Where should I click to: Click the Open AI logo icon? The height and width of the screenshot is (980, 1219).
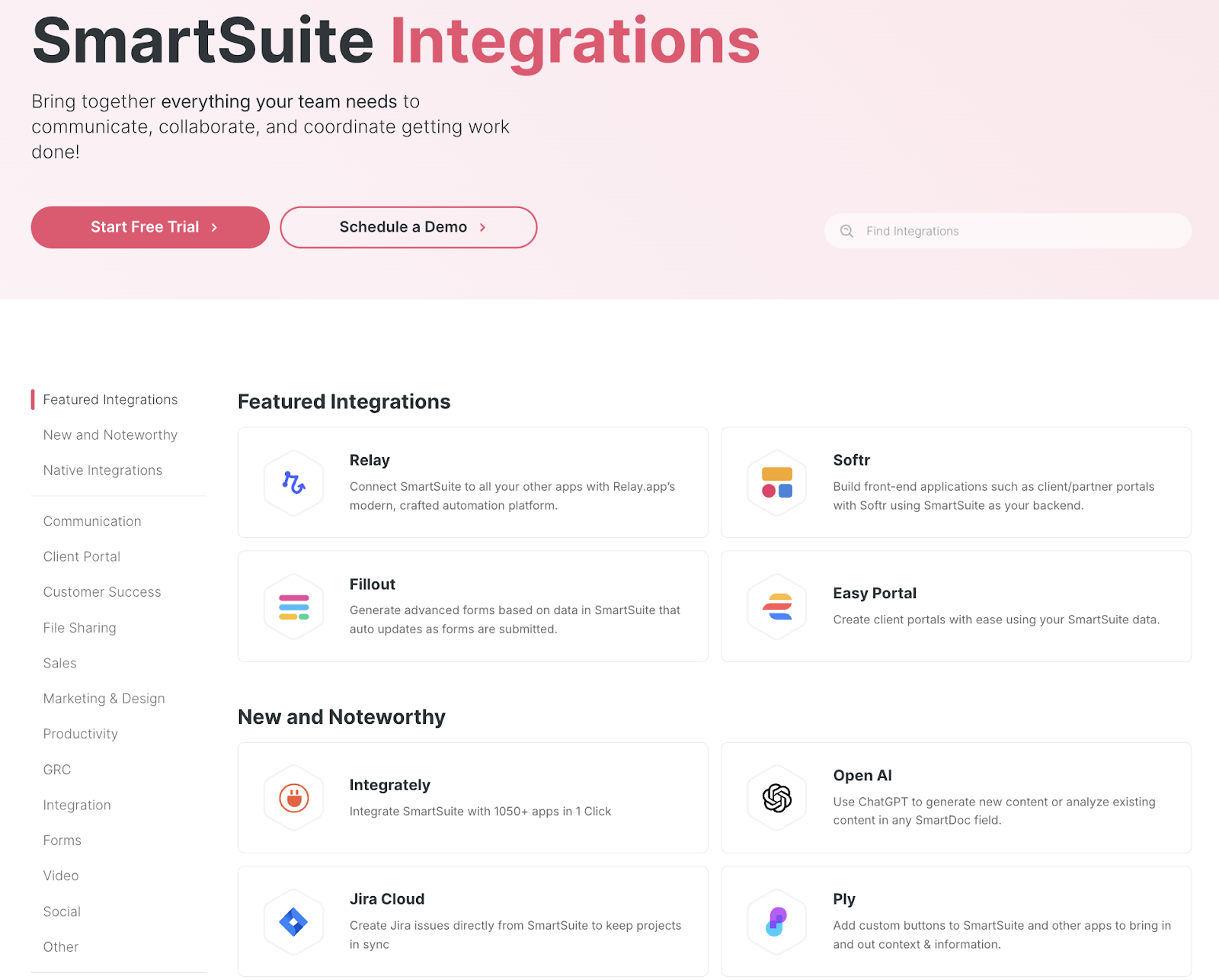[777, 798]
